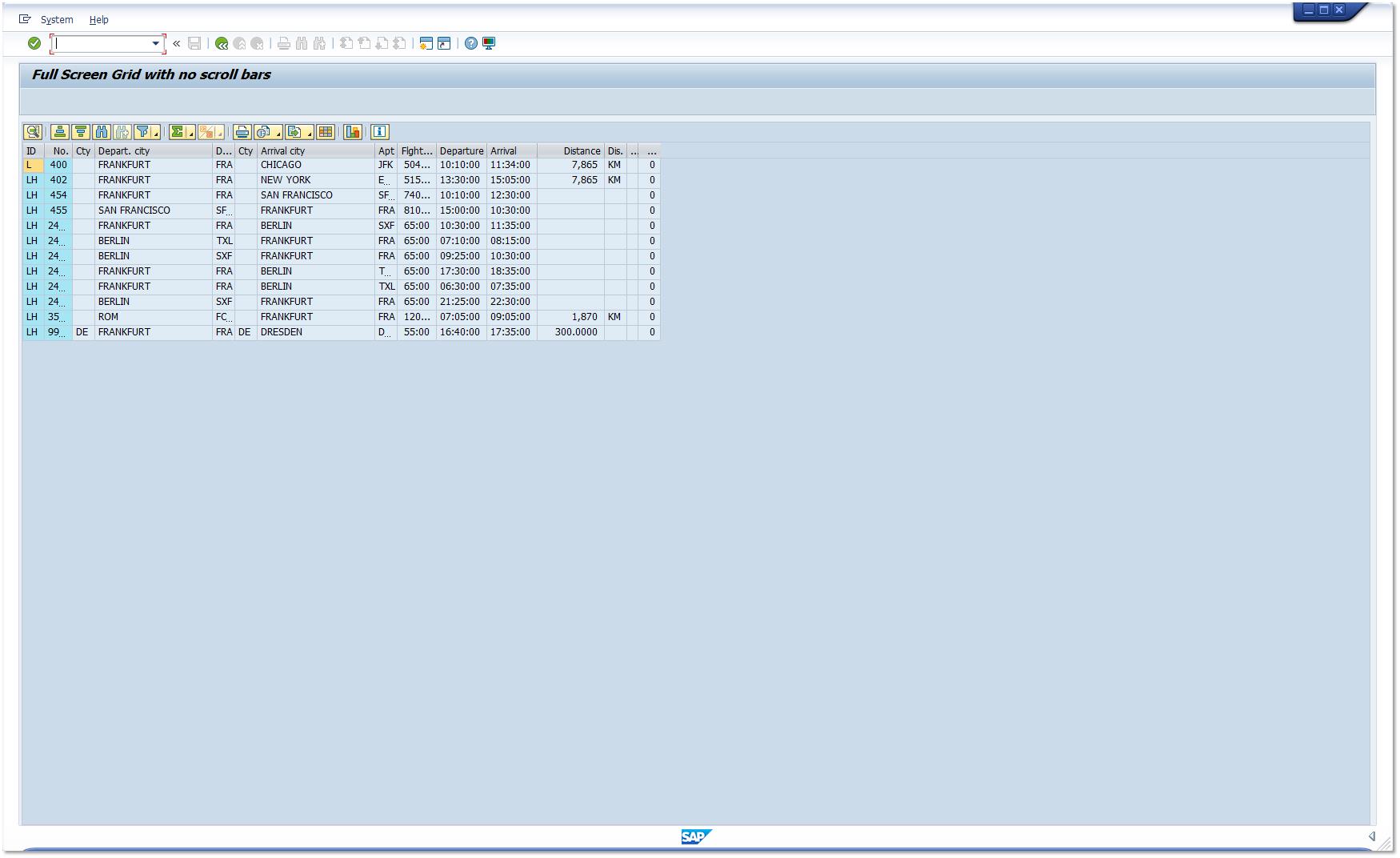Click the green Back icon

pyautogui.click(x=222, y=43)
